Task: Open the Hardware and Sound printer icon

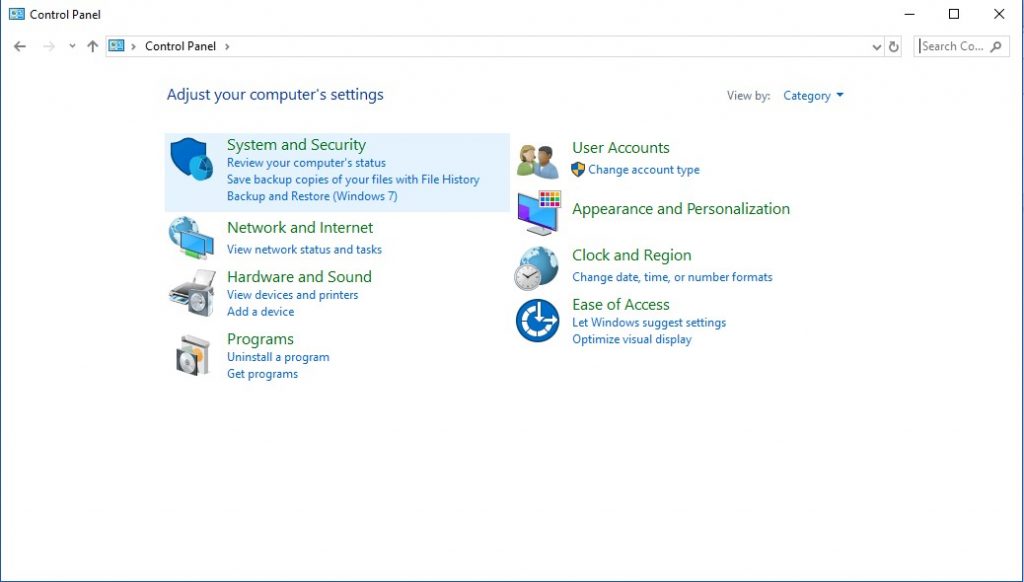Action: coord(192,293)
